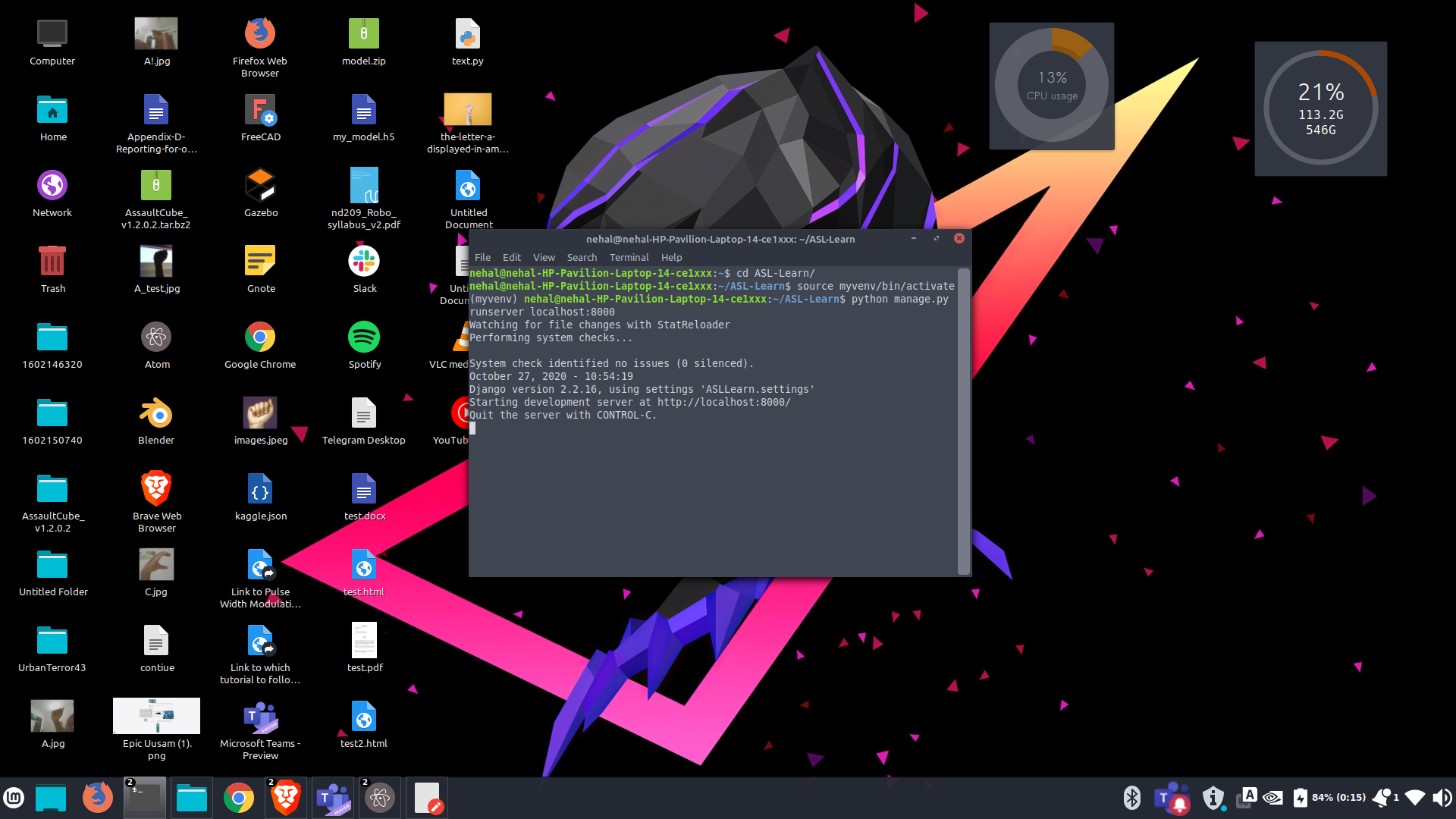Click the Epic Uusam png thumbnail
The width and height of the screenshot is (1456, 819).
(156, 716)
